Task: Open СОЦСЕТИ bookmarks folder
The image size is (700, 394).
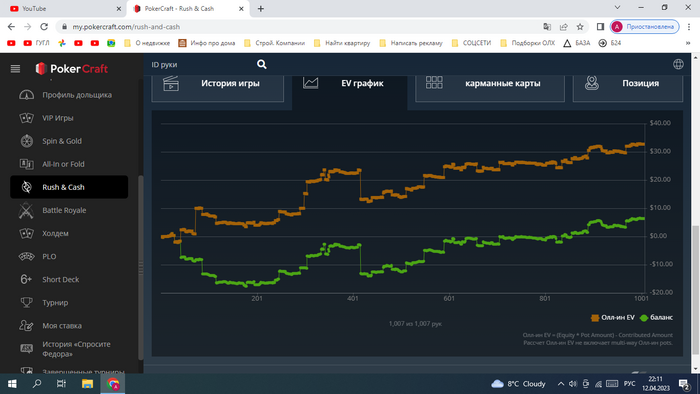Action: tap(471, 43)
